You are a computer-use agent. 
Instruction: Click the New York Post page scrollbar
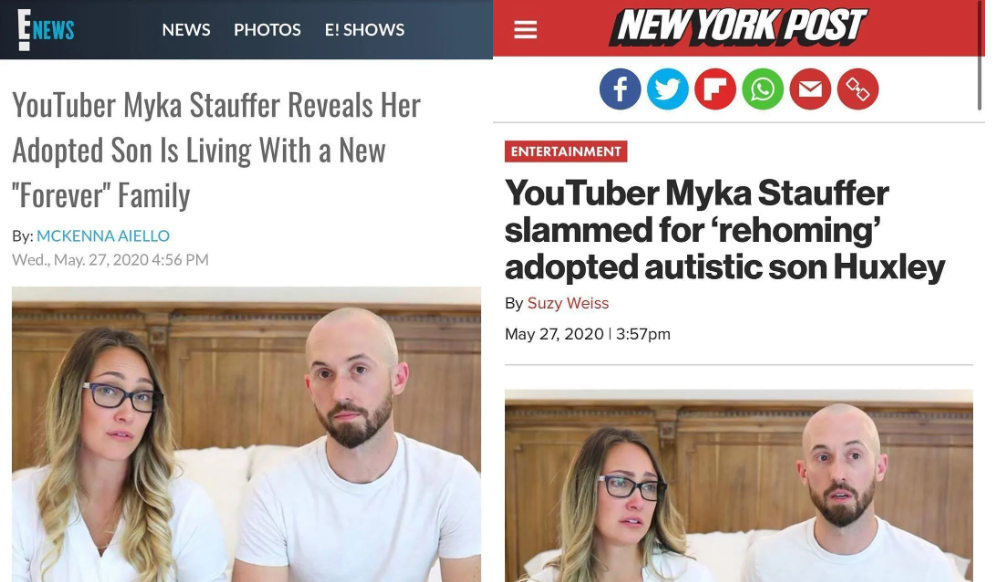coord(980,55)
